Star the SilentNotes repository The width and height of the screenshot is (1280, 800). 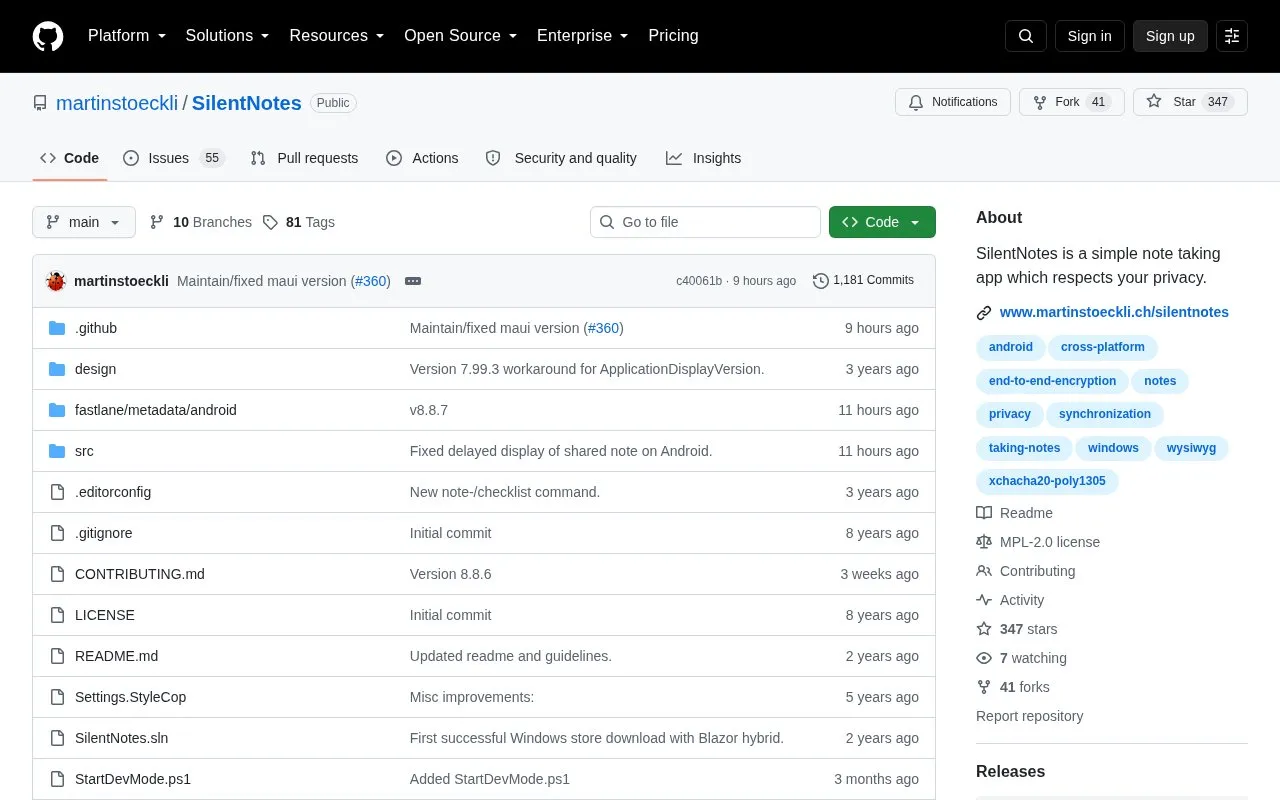click(1190, 102)
